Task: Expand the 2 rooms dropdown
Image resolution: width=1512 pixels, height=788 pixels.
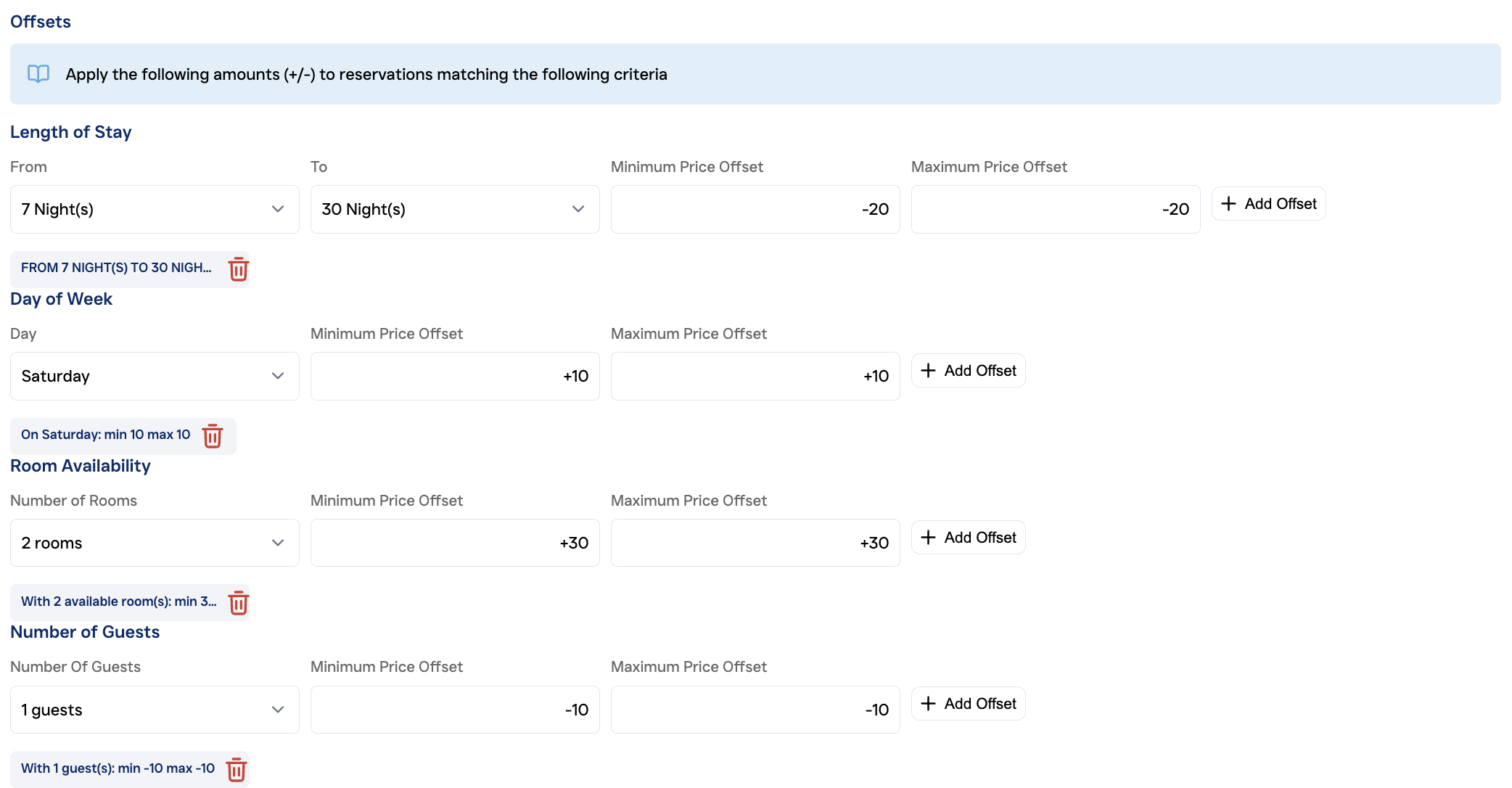Action: 155,543
